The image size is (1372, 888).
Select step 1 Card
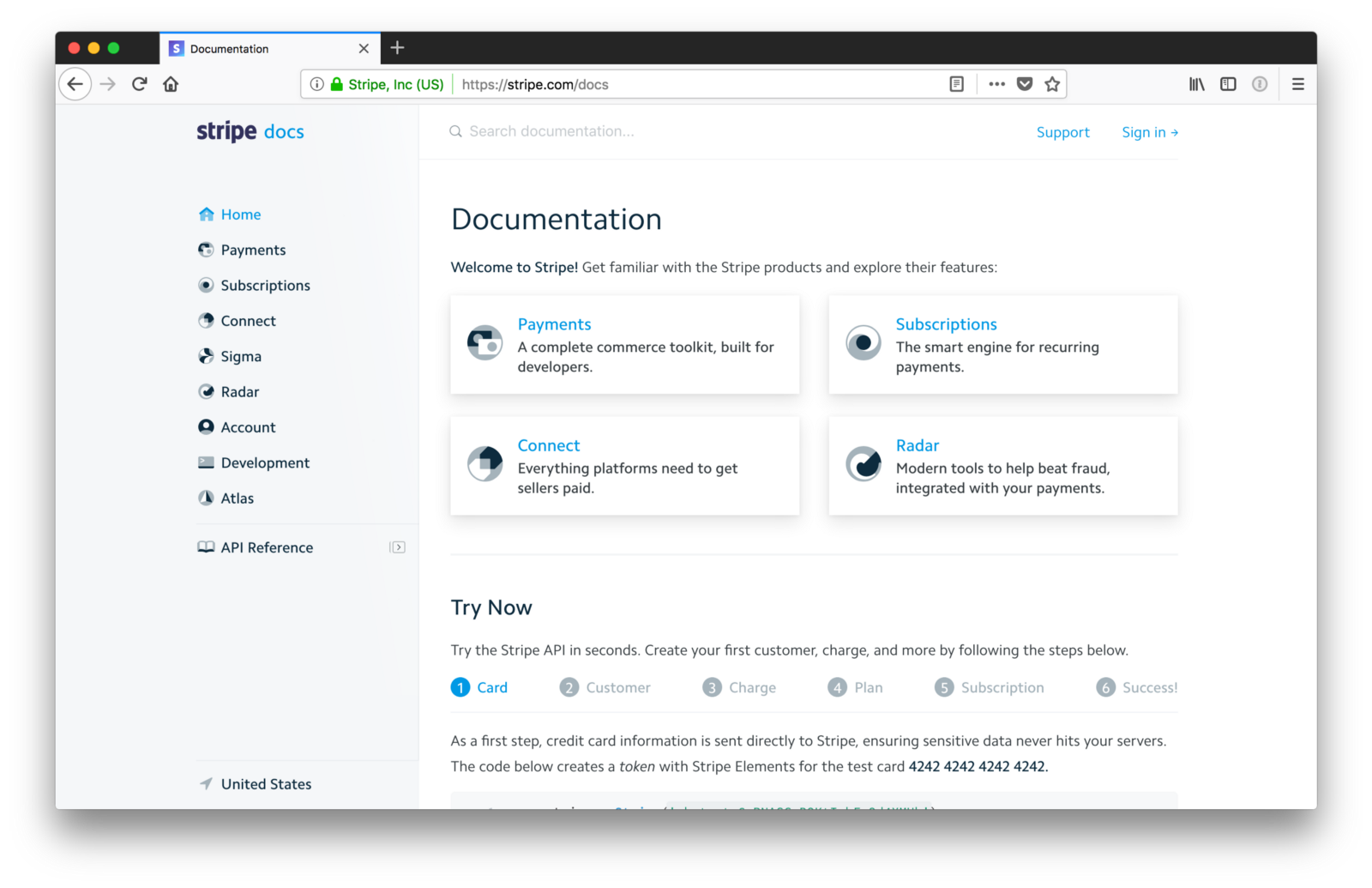479,687
